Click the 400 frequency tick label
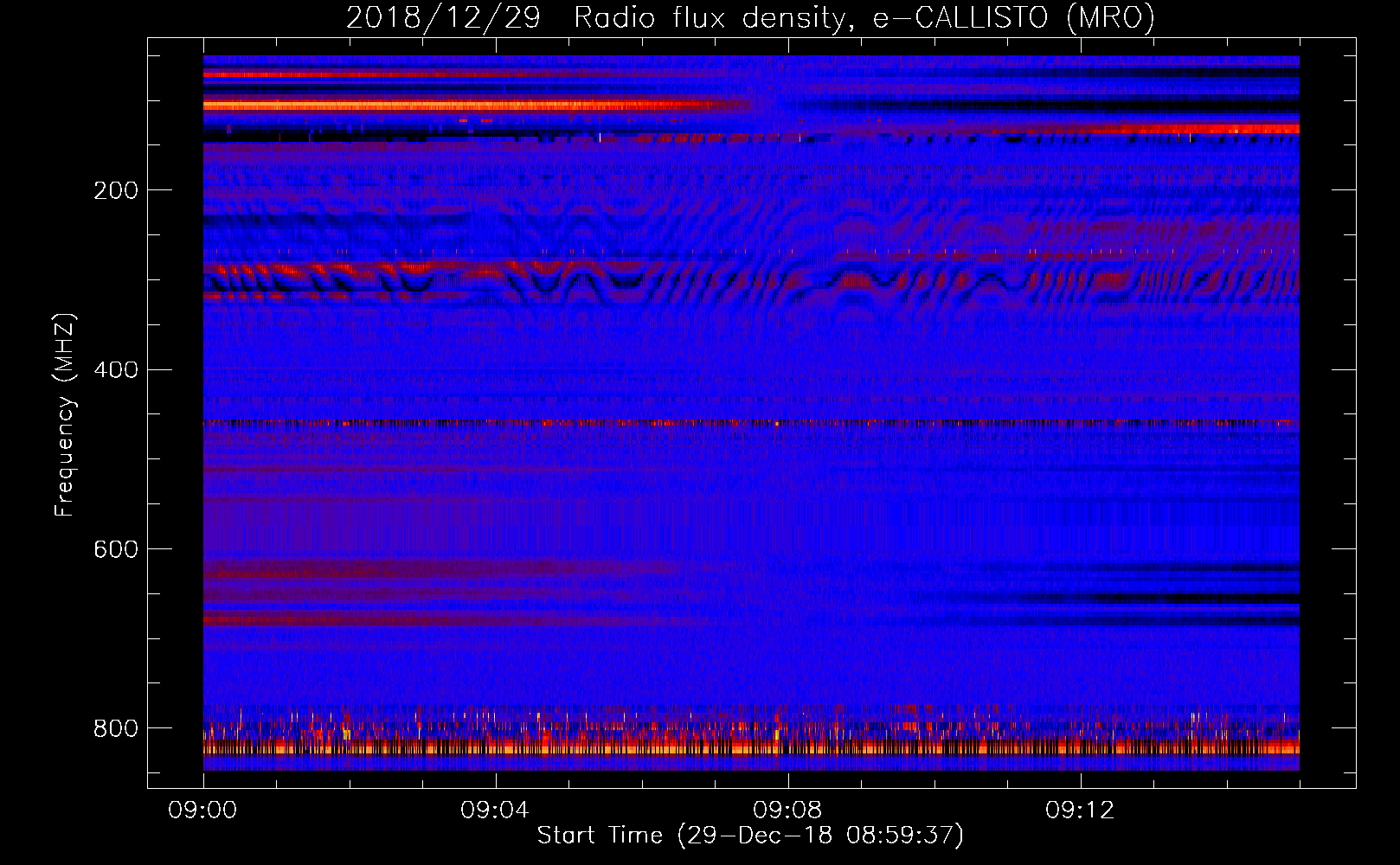 point(116,370)
